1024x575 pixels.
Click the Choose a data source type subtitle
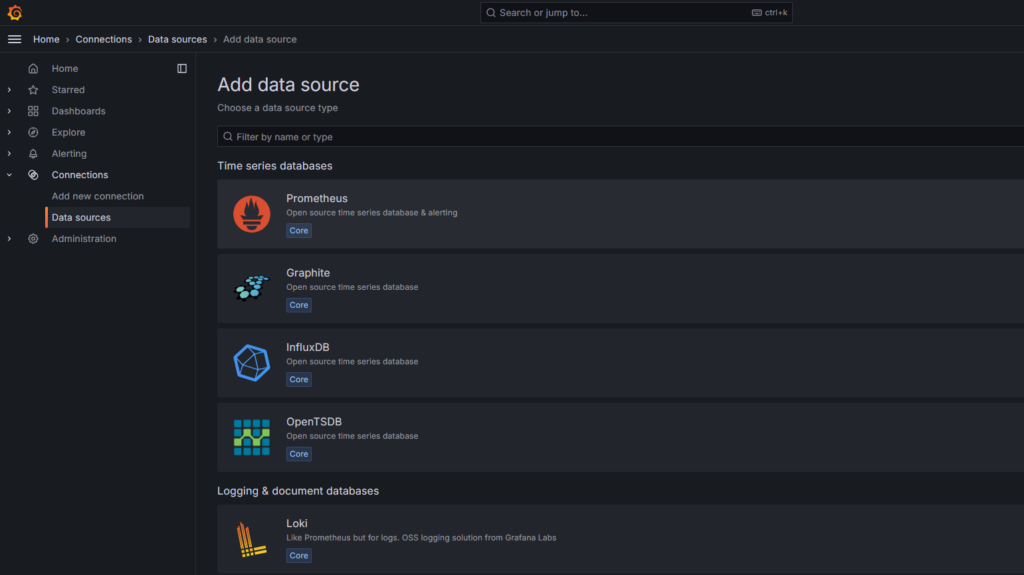click(x=278, y=108)
